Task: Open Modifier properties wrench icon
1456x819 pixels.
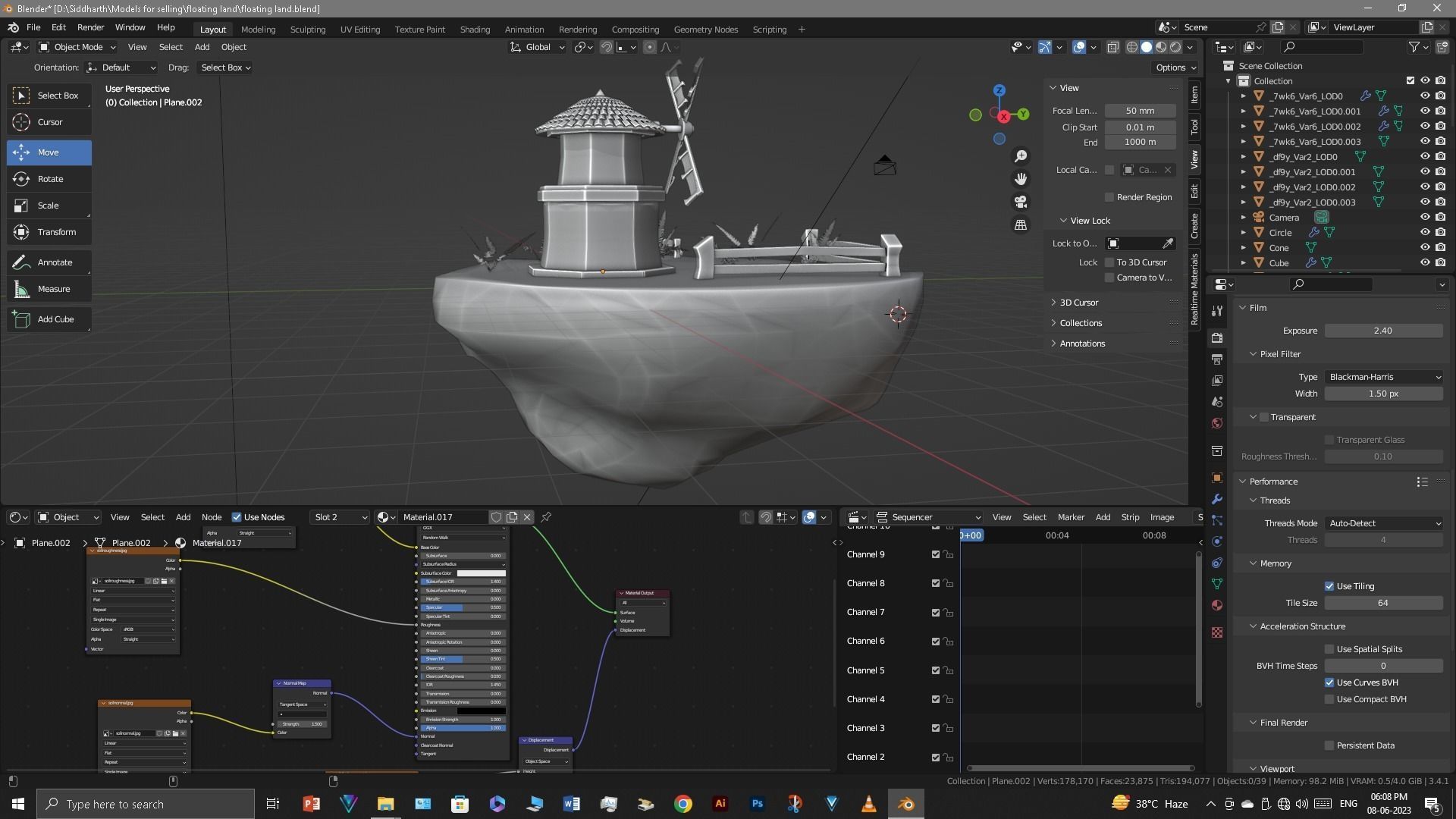Action: coord(1217,499)
